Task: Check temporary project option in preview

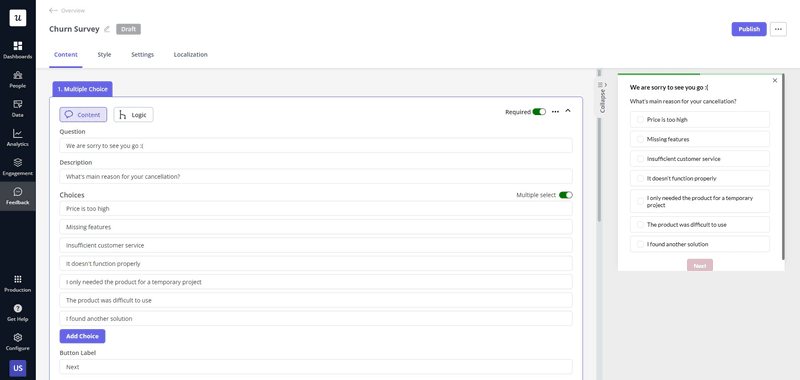Action: click(x=640, y=201)
